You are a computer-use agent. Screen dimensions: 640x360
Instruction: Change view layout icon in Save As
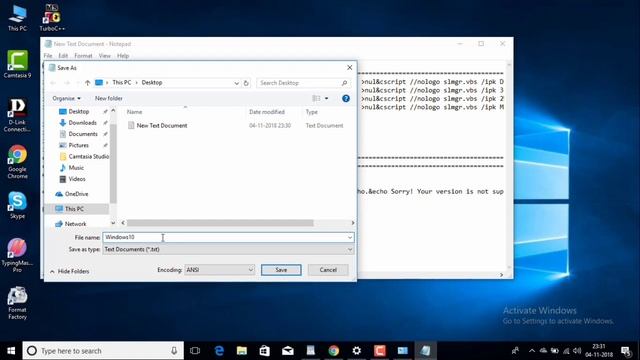pos(316,98)
